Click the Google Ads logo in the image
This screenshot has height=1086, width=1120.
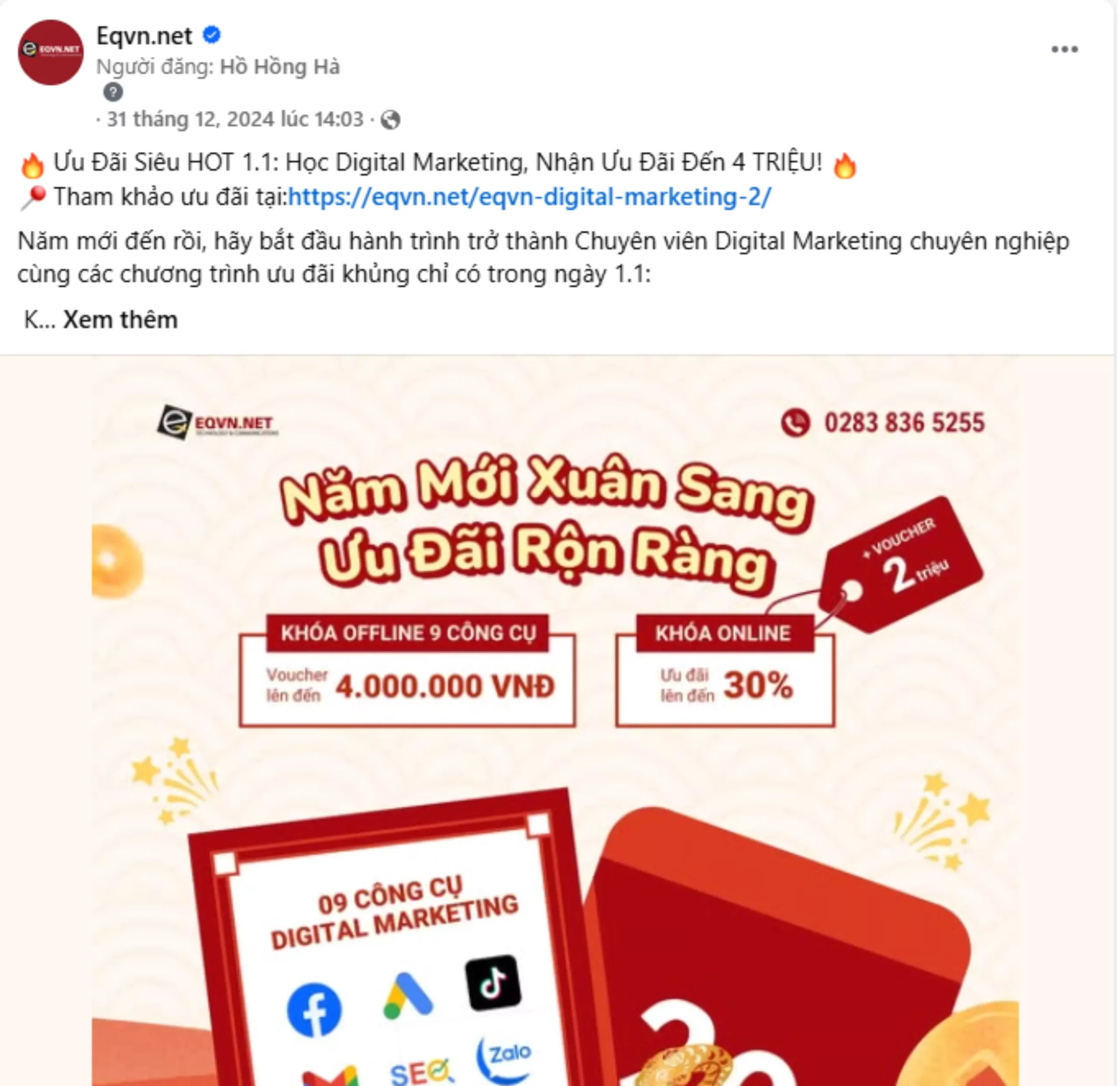pyautogui.click(x=407, y=996)
